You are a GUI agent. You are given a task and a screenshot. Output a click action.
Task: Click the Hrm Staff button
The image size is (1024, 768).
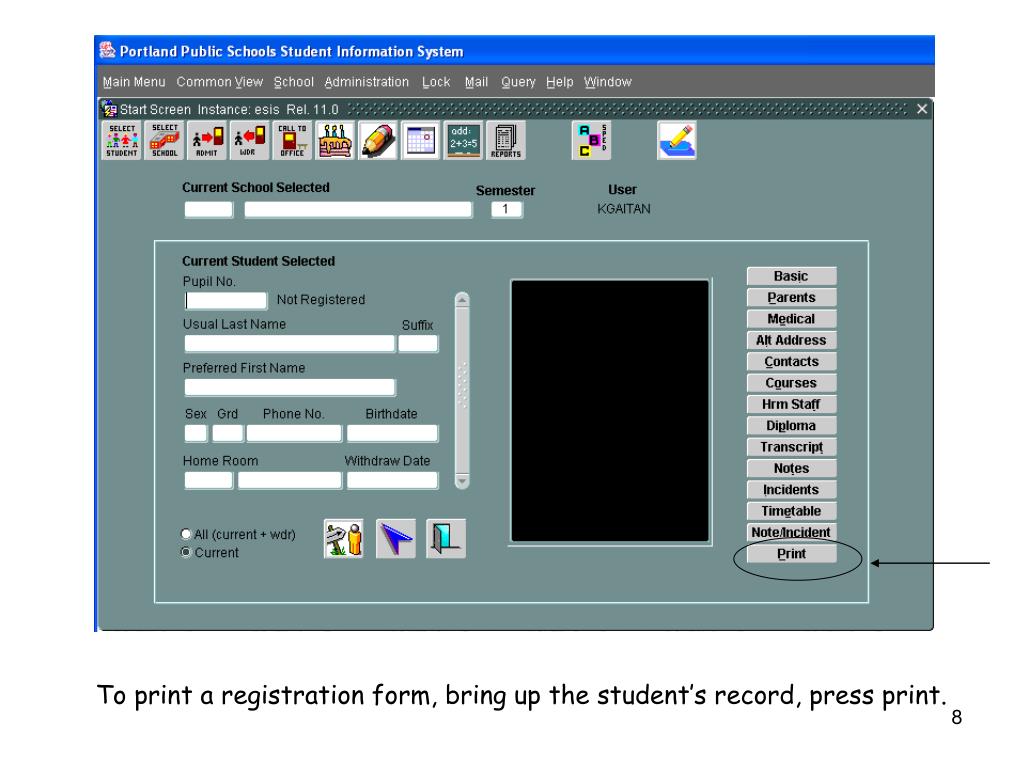[792, 404]
